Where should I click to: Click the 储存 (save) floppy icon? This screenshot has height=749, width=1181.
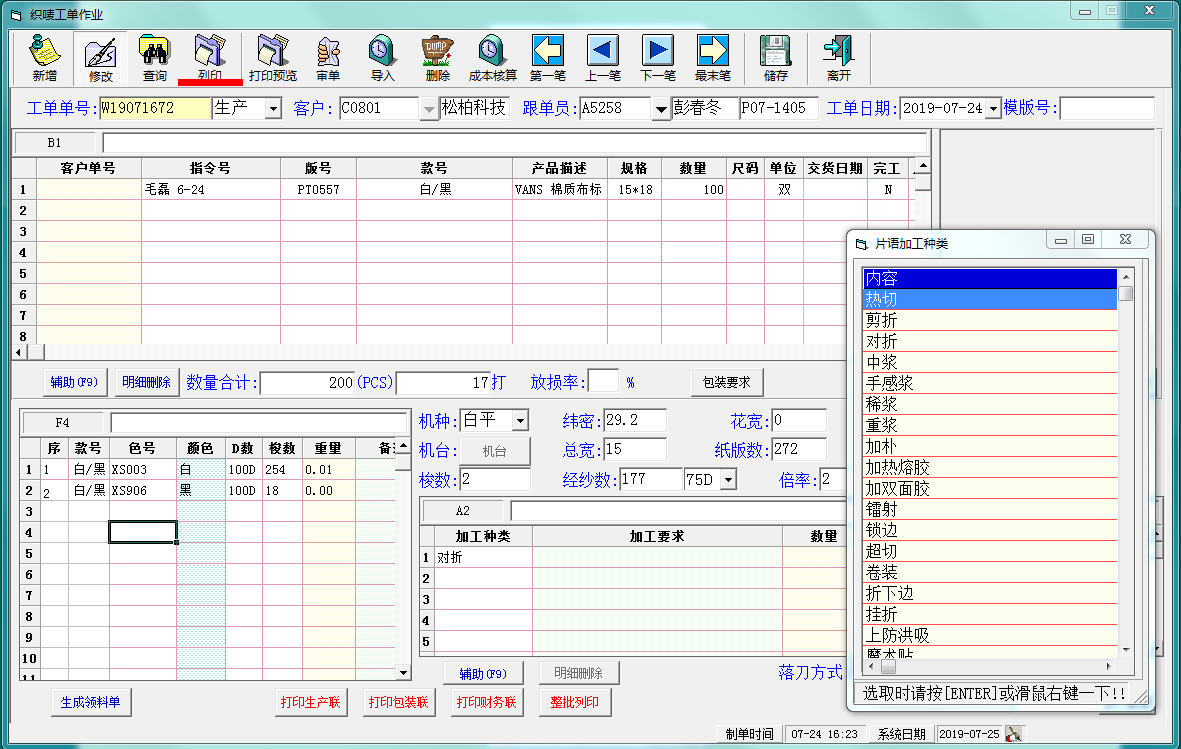pyautogui.click(x=775, y=58)
